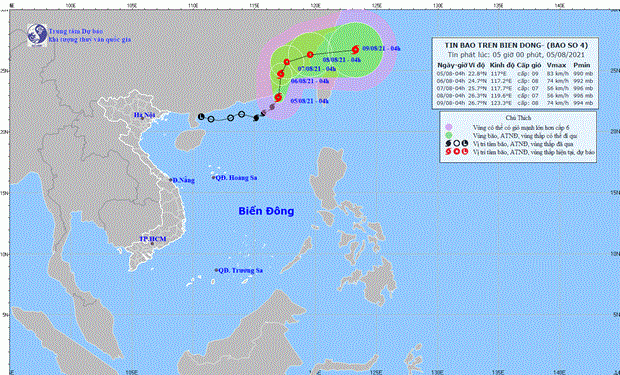Click the red storm symbol for 09/08/21 - 04h

(355, 49)
